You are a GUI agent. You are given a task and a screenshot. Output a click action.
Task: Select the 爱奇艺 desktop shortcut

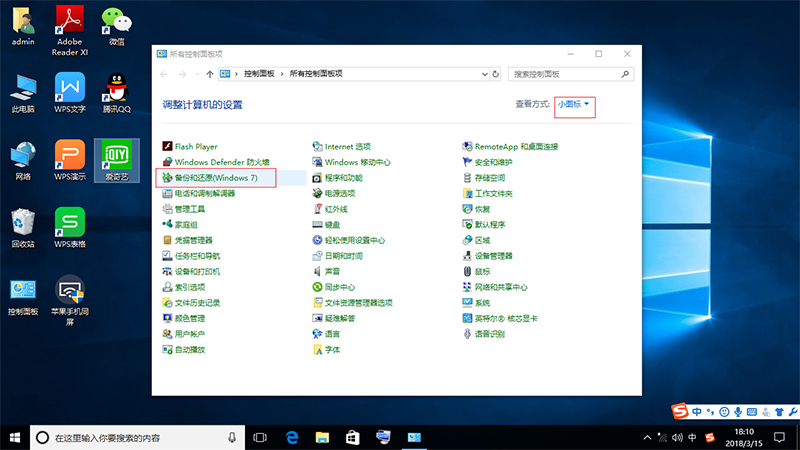117,160
